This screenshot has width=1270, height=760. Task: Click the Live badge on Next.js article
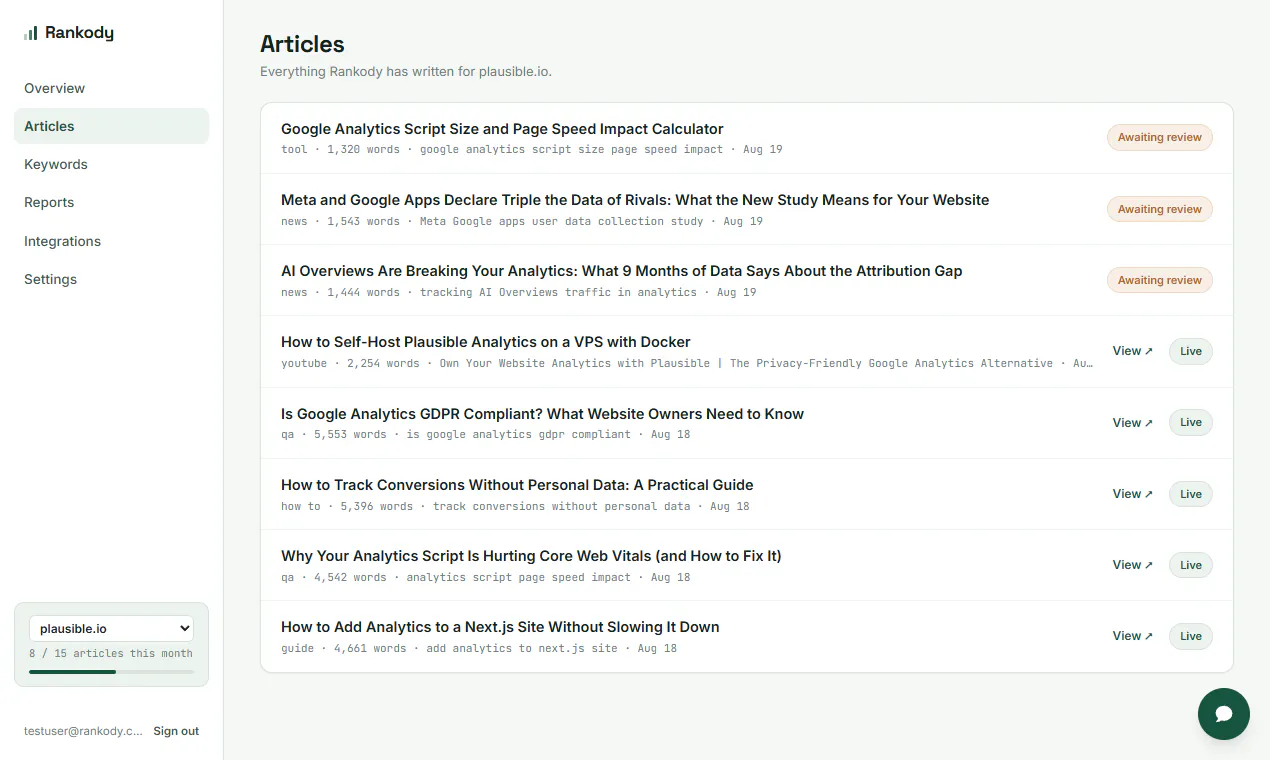pos(1191,636)
